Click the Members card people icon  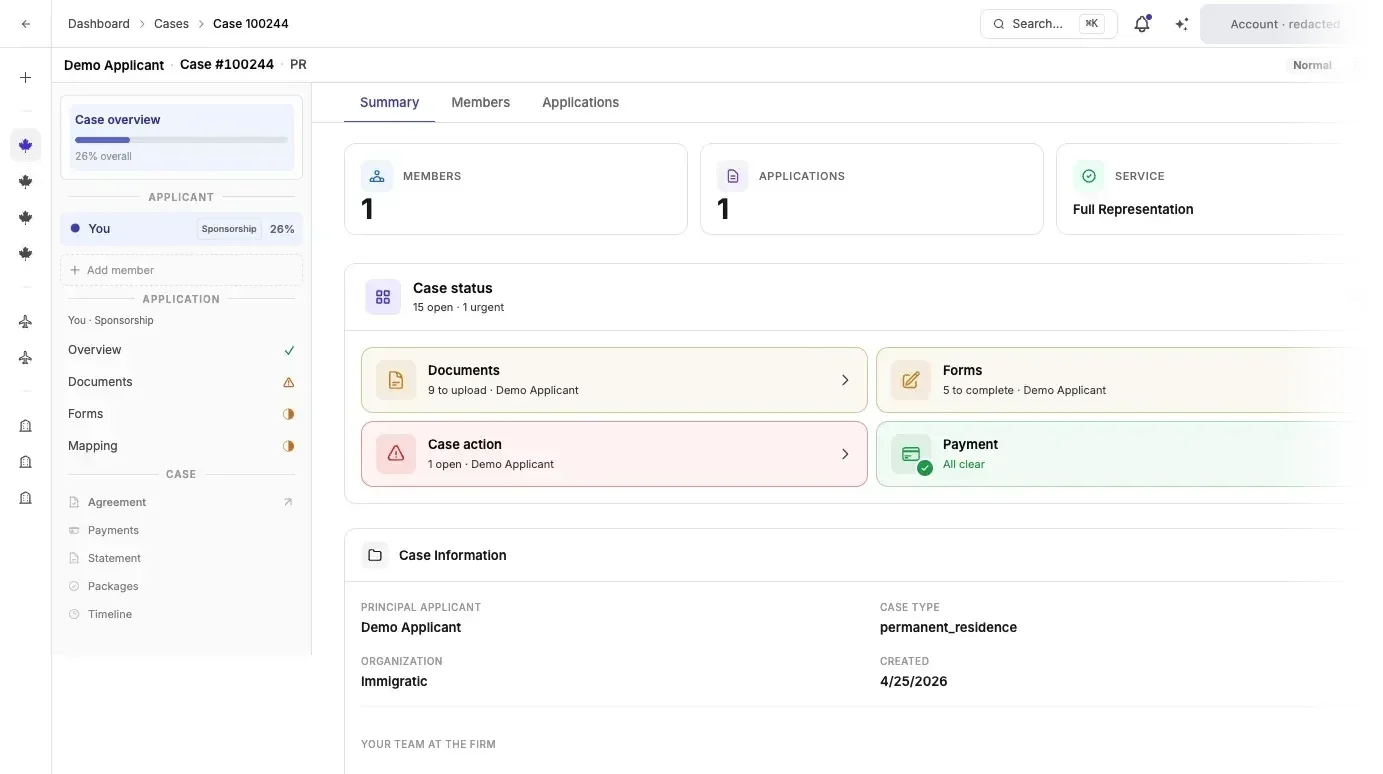(x=377, y=176)
